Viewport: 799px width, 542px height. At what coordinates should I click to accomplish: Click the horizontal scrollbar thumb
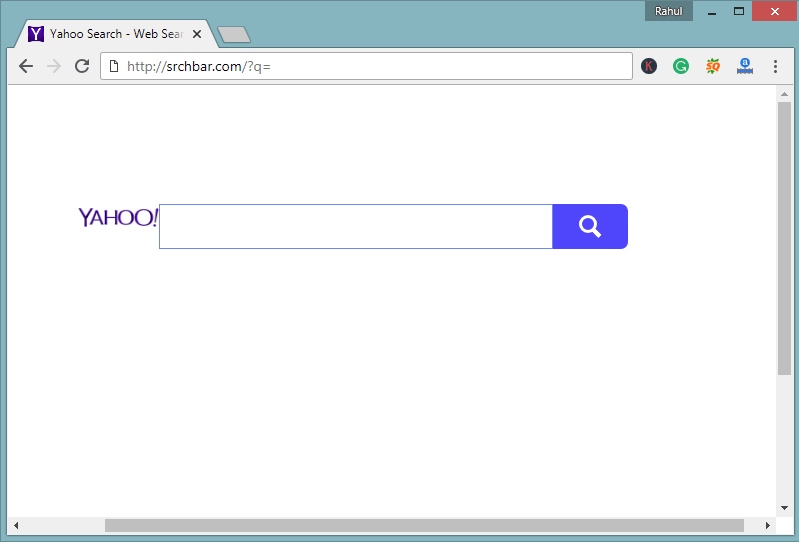(424, 525)
